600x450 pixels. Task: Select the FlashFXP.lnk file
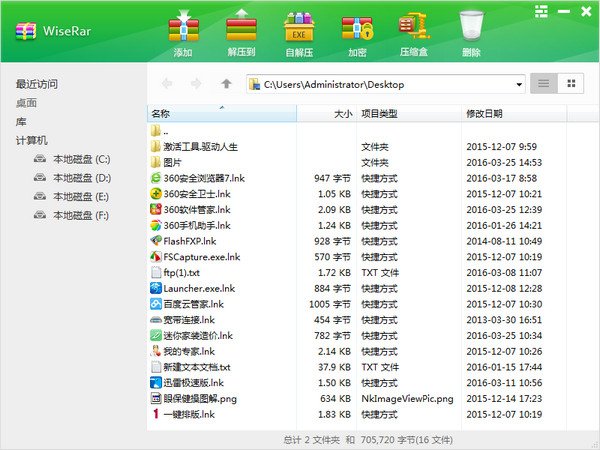point(357,241)
